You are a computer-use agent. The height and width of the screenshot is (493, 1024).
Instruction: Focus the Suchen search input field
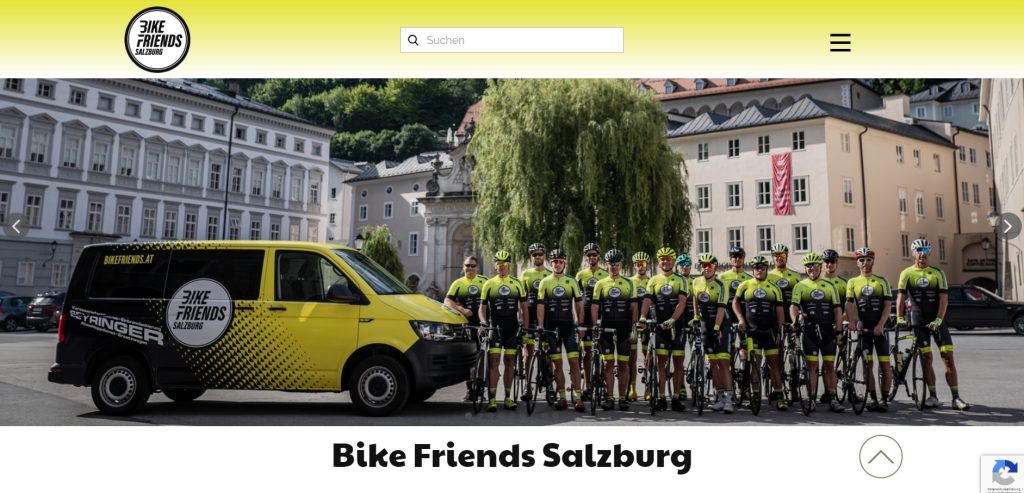point(512,40)
